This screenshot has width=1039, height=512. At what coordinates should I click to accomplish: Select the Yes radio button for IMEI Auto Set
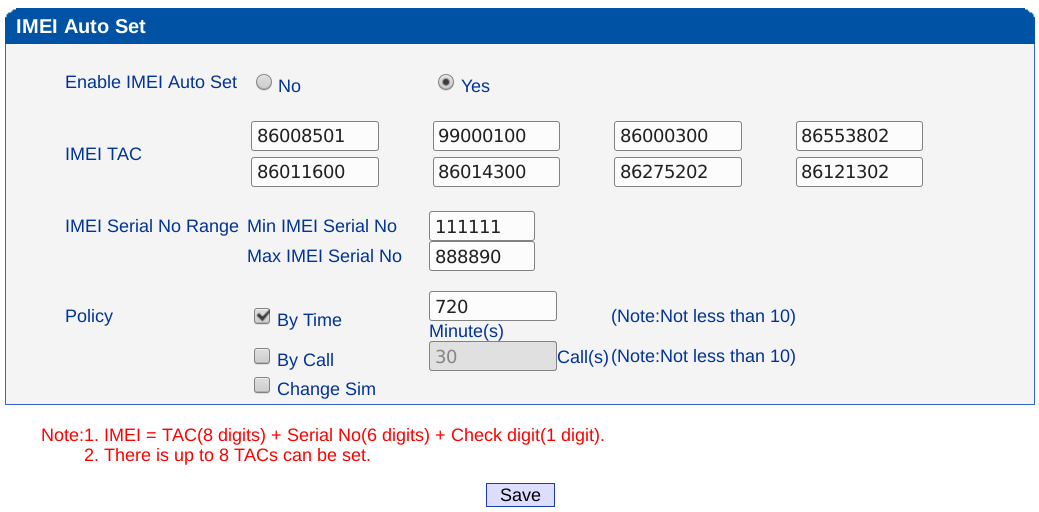pos(446,83)
